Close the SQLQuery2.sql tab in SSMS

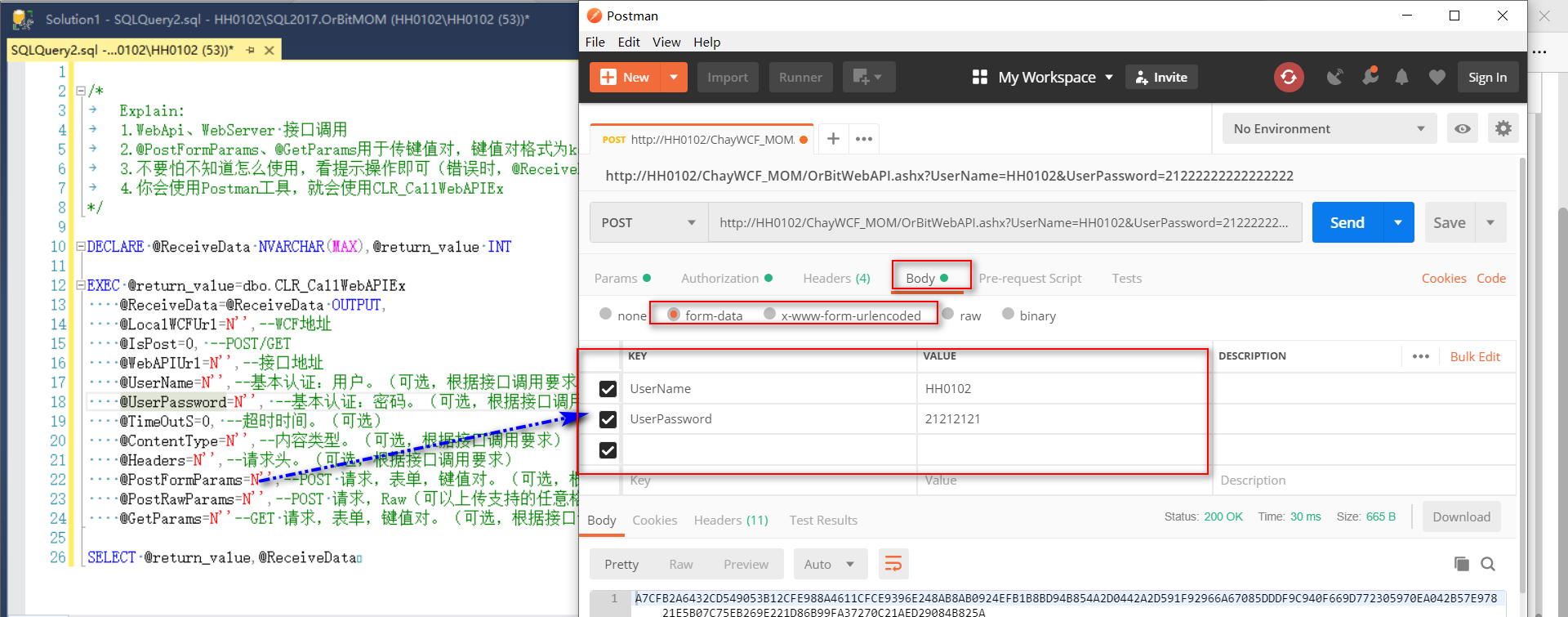[269, 50]
